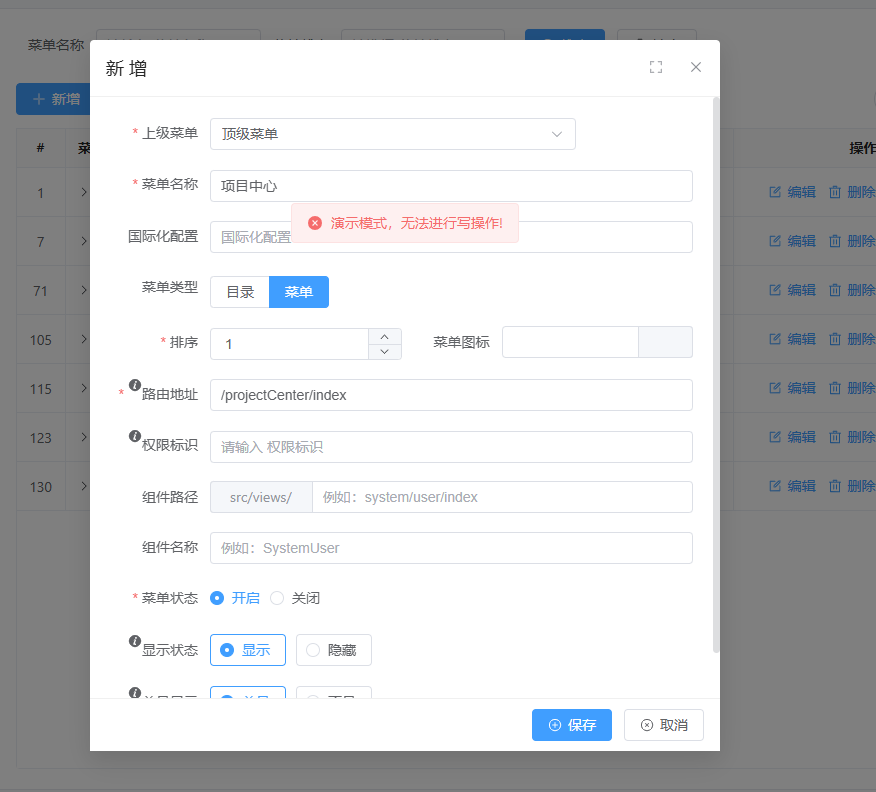Click the info icon beside 显示状态
The width and height of the screenshot is (876, 792).
click(135, 641)
